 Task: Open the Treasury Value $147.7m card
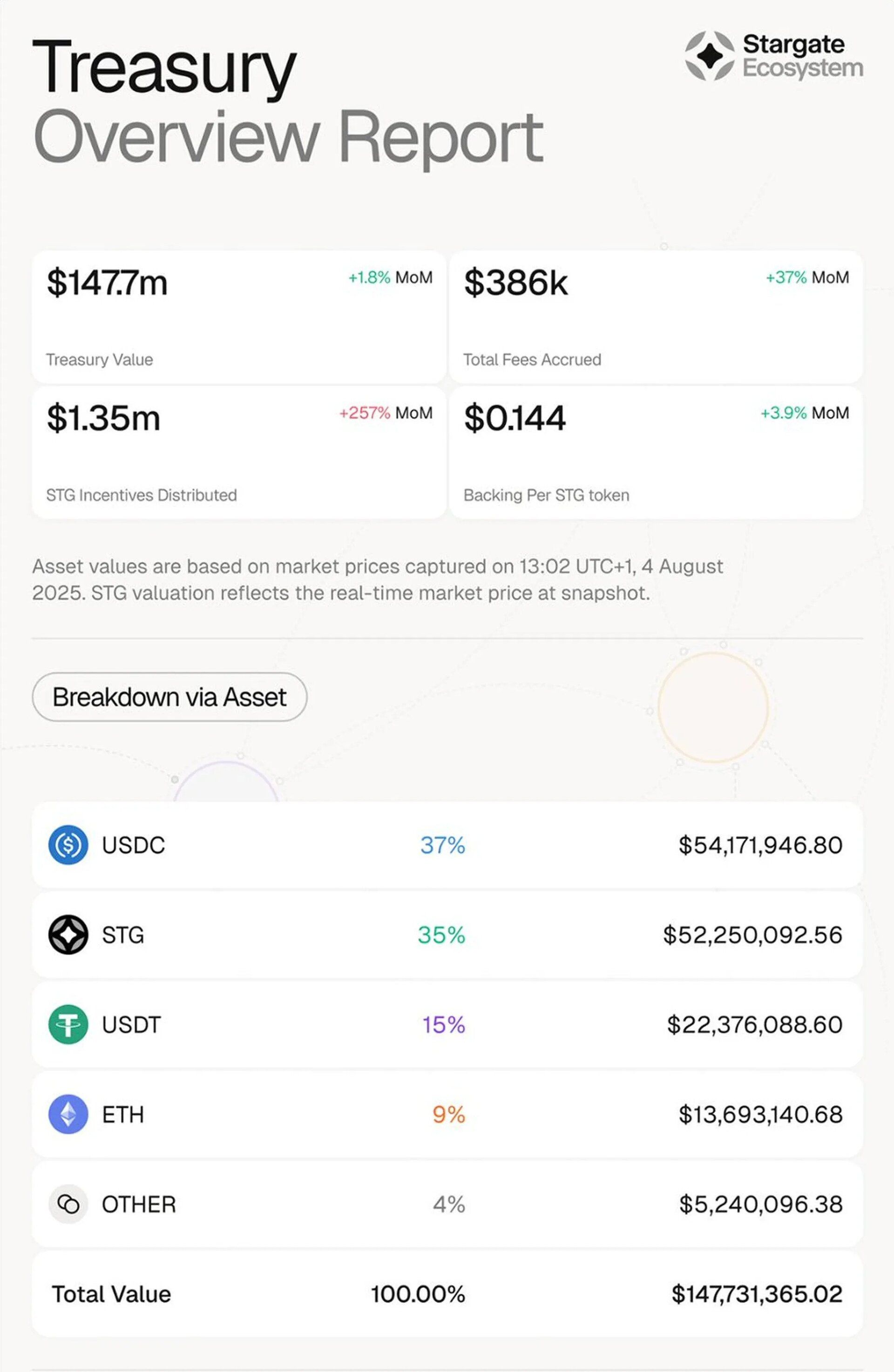tap(239, 317)
